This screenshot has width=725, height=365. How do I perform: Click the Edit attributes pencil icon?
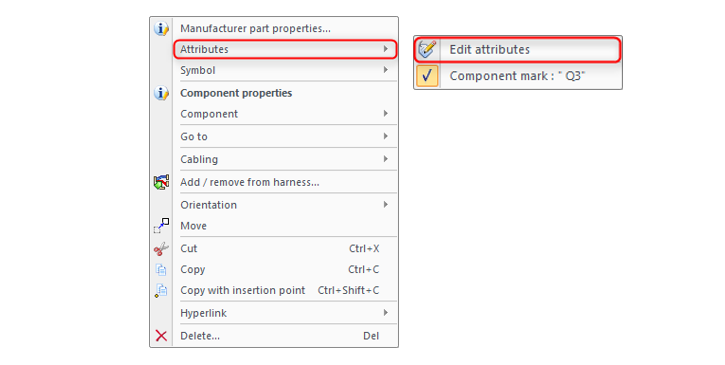[x=427, y=49]
